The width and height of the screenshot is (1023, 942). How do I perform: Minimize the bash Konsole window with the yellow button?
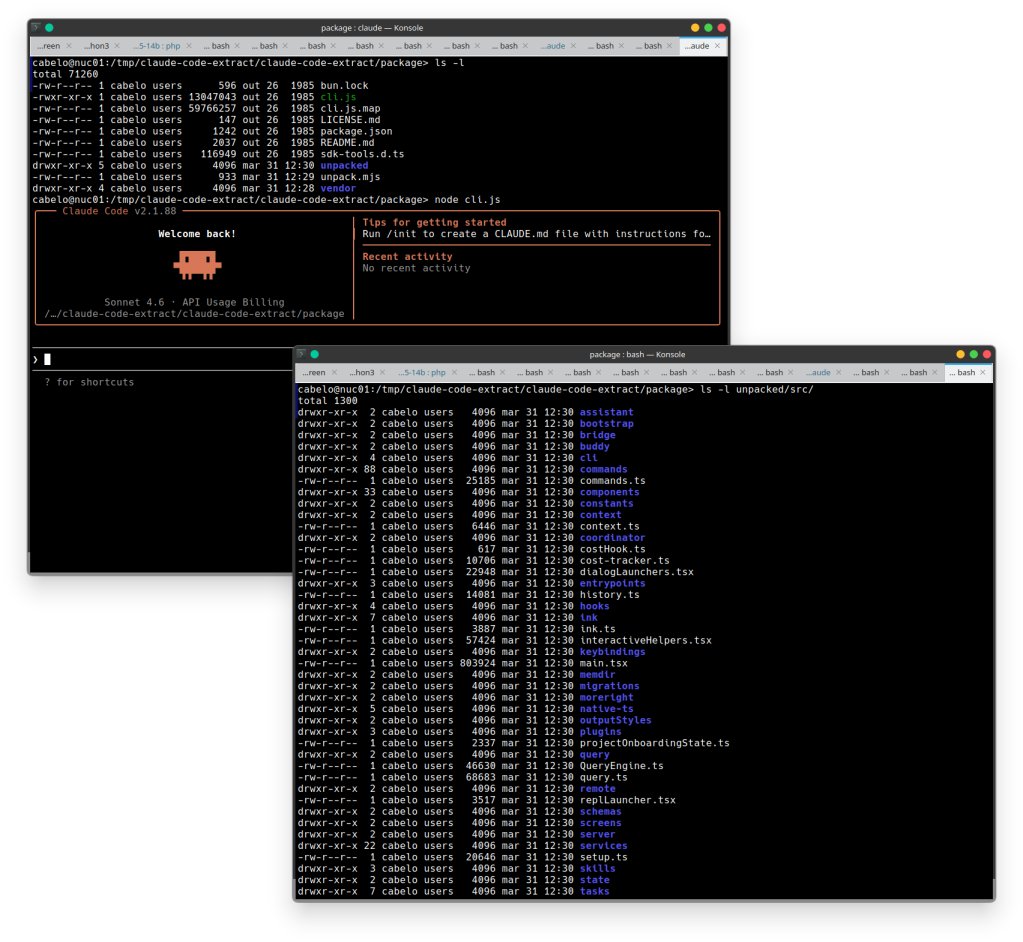click(960, 354)
